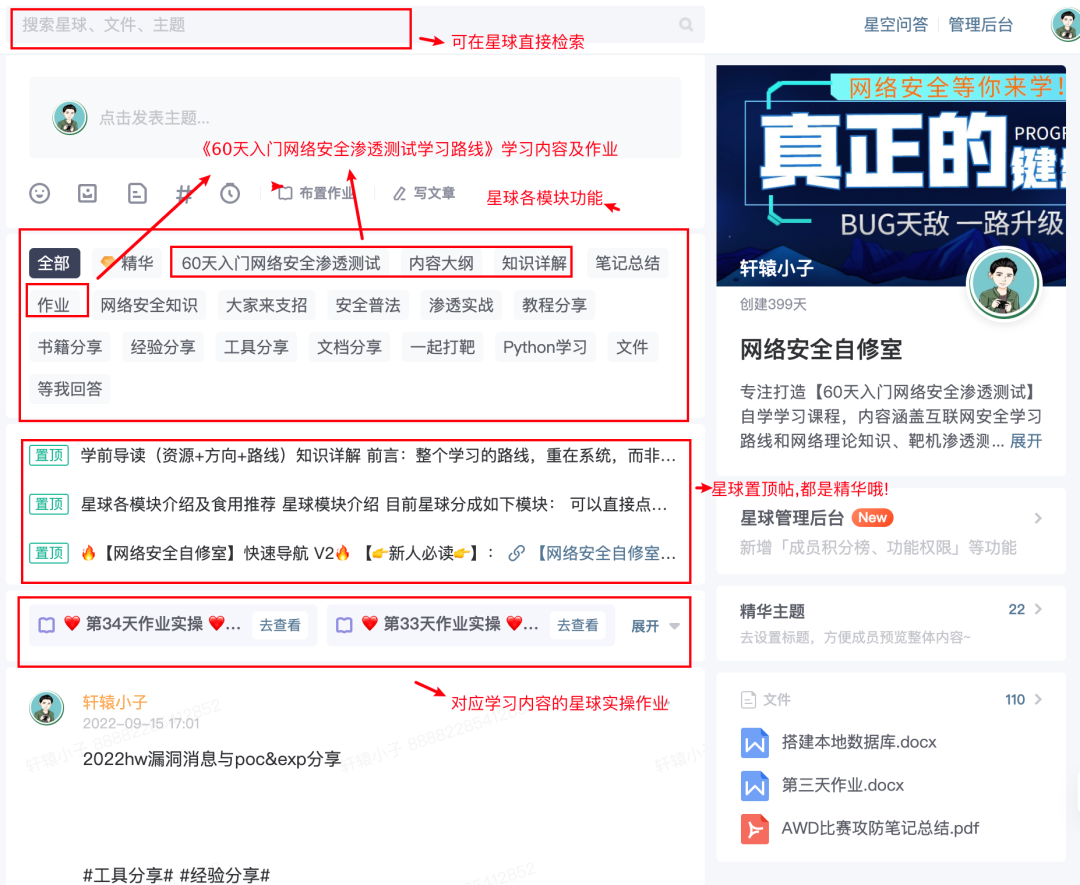The height and width of the screenshot is (885, 1080).
Task: Expand homework list with 展开 dropdown
Action: (x=655, y=626)
